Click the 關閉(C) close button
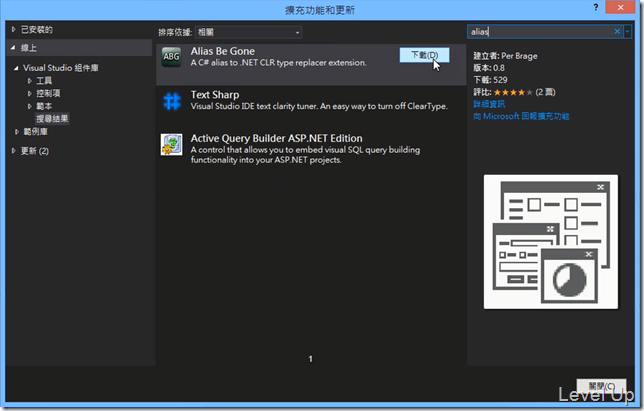This screenshot has width=644, height=411. click(601, 386)
